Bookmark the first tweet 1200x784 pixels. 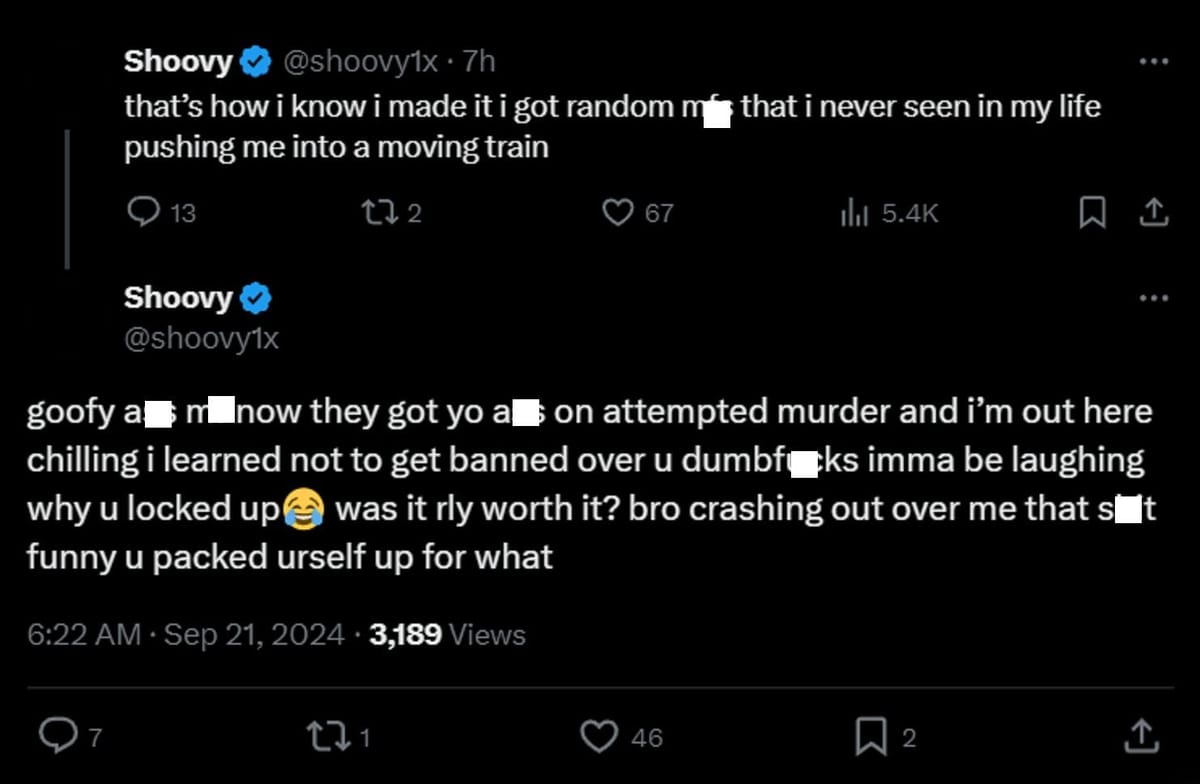point(1092,212)
